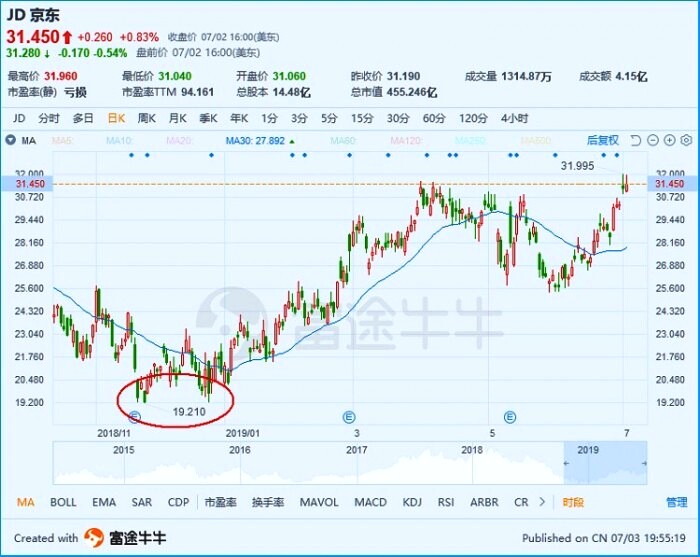Select the MAVOL indicator

click(319, 502)
